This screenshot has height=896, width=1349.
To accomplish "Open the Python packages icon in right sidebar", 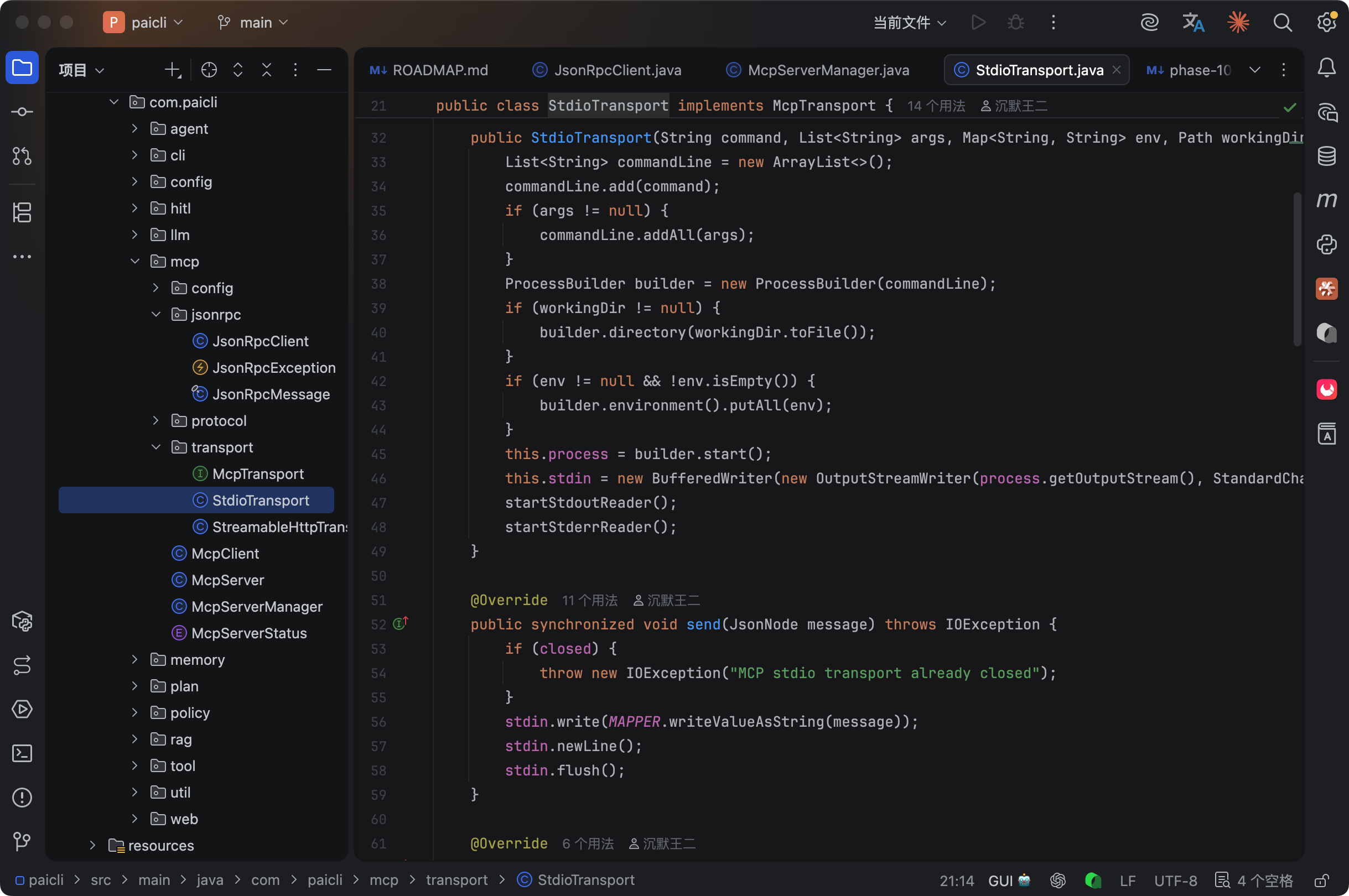I will click(x=1326, y=244).
